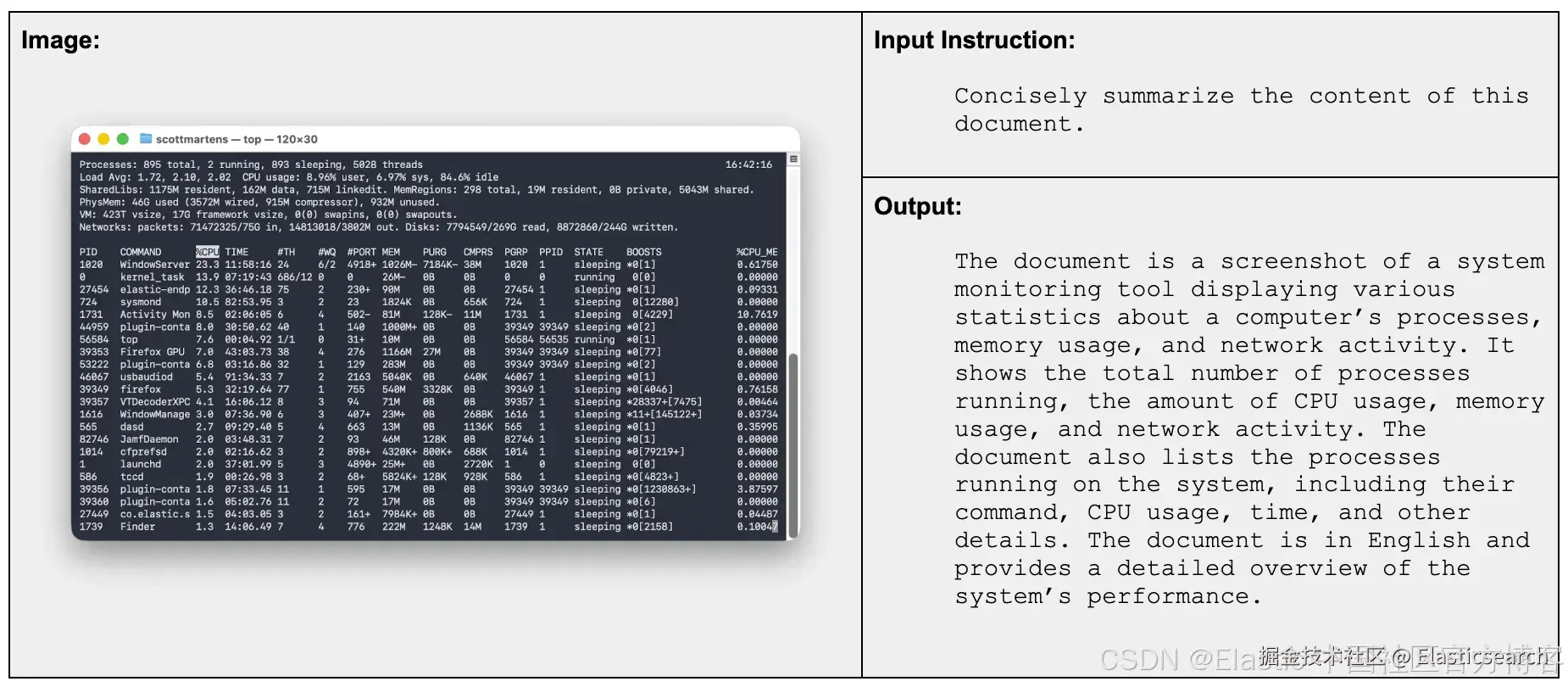This screenshot has width=1568, height=687.
Task: Click the green zoom button of the terminal
Action: pyautogui.click(x=122, y=139)
